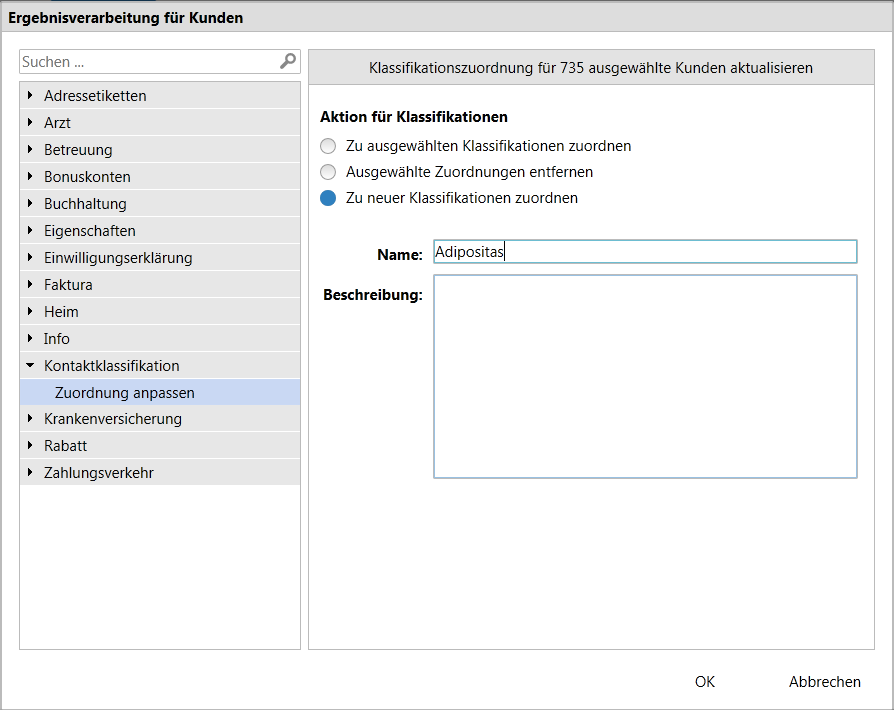894x710 pixels.
Task: Select 'Zu ausgewählten Klassifikationen zuordnen' radio button
Action: point(328,146)
